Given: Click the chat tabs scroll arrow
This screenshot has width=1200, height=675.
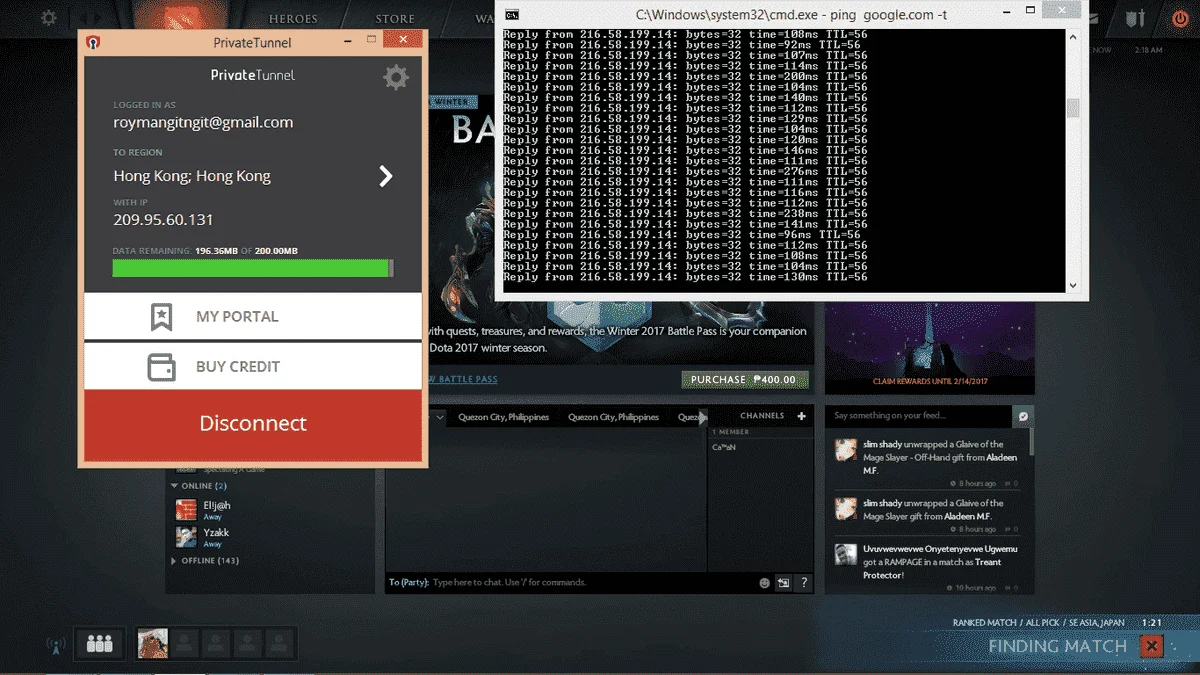Looking at the screenshot, I should point(703,417).
